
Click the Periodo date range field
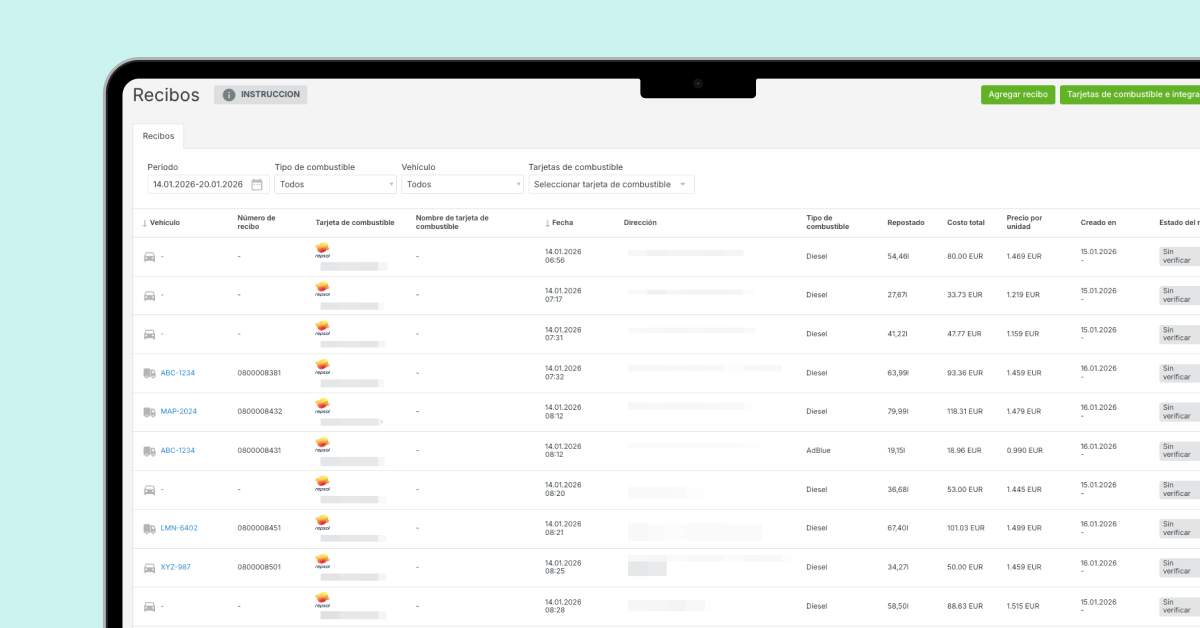(x=197, y=185)
